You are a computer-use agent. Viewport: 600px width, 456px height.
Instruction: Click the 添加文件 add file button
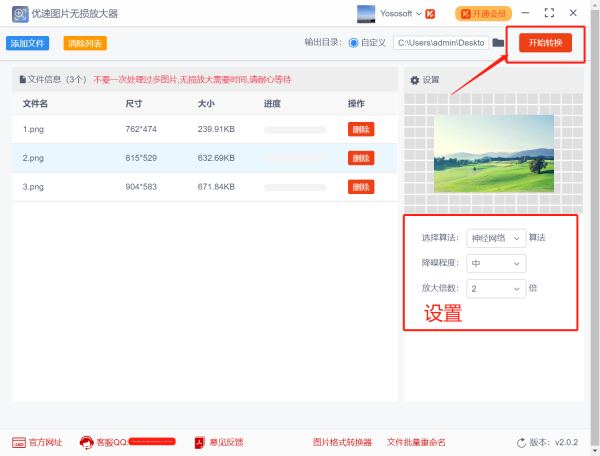[28, 44]
